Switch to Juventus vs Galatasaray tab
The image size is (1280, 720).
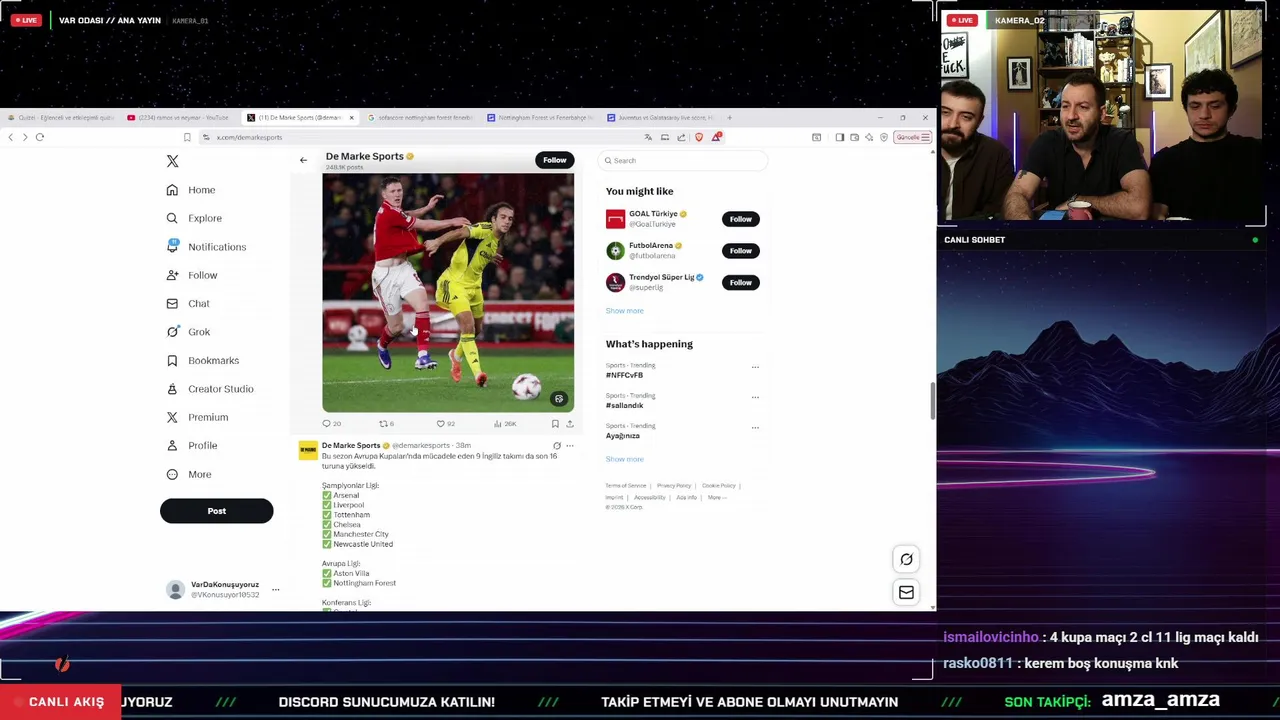660,118
